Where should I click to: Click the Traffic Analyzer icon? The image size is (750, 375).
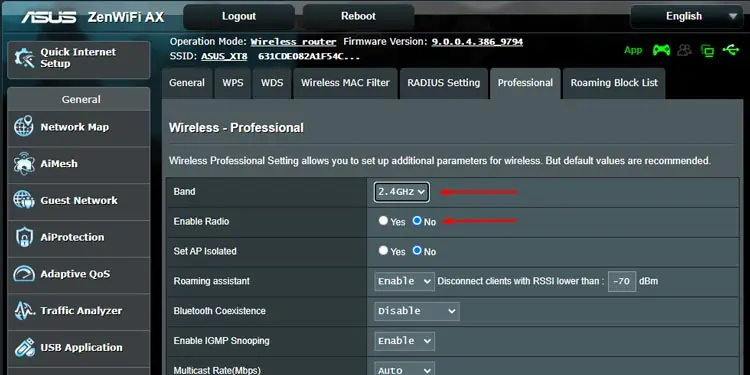pyautogui.click(x=24, y=311)
